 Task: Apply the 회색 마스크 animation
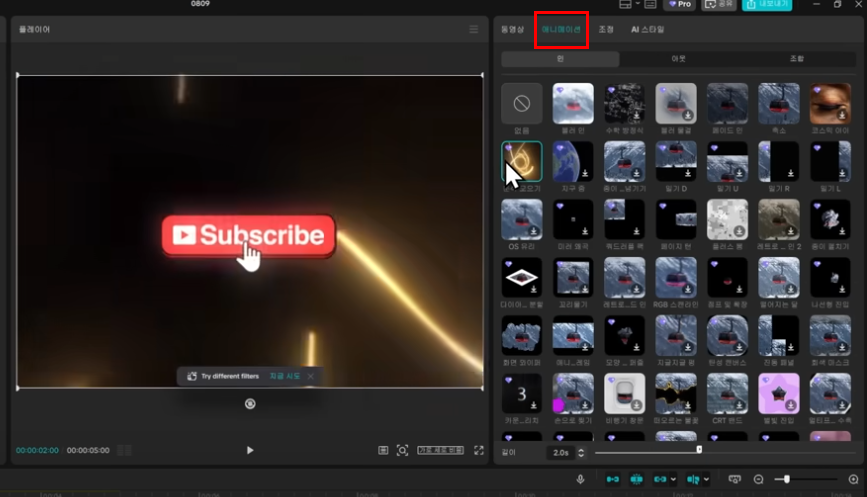(x=830, y=336)
